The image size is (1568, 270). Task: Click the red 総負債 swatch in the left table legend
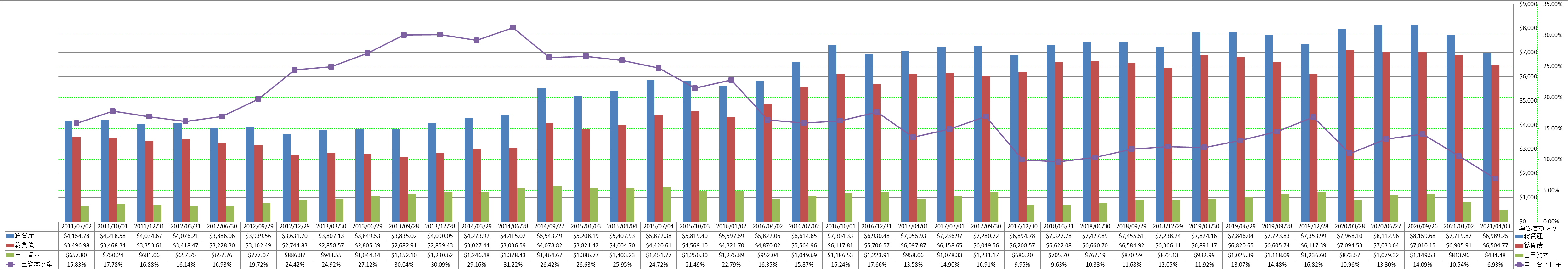[10, 245]
